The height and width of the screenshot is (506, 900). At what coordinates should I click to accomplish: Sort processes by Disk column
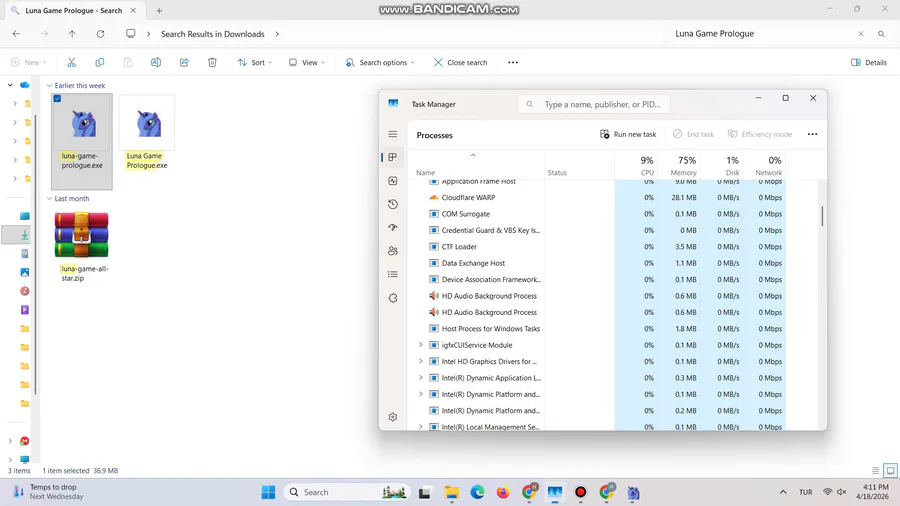point(721,165)
